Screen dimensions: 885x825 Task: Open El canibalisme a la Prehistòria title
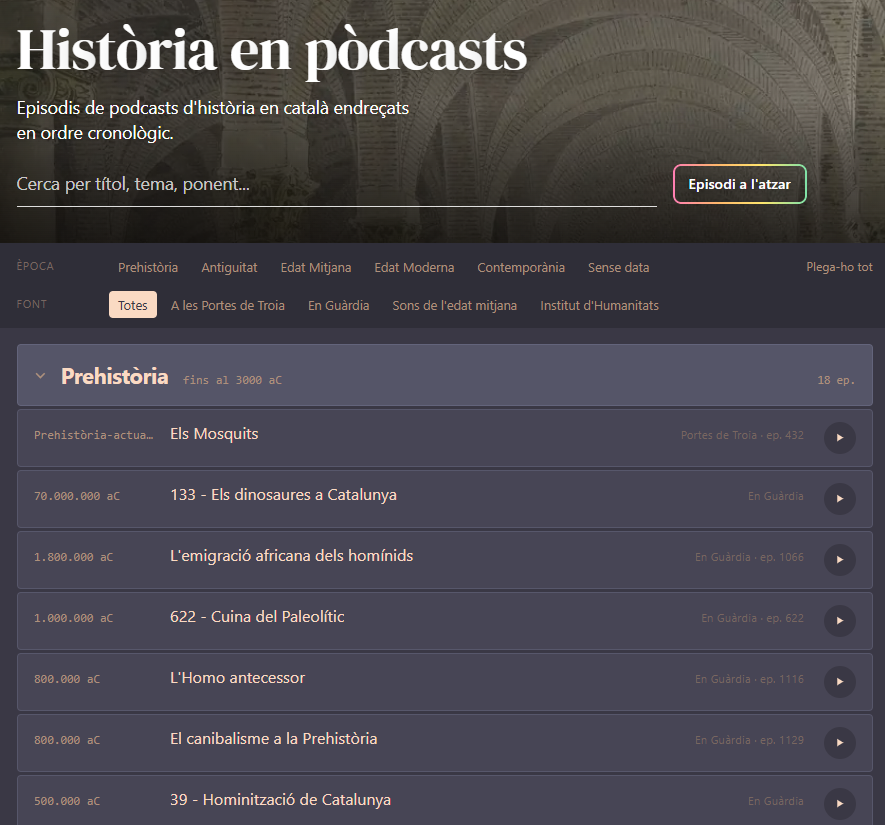click(274, 739)
